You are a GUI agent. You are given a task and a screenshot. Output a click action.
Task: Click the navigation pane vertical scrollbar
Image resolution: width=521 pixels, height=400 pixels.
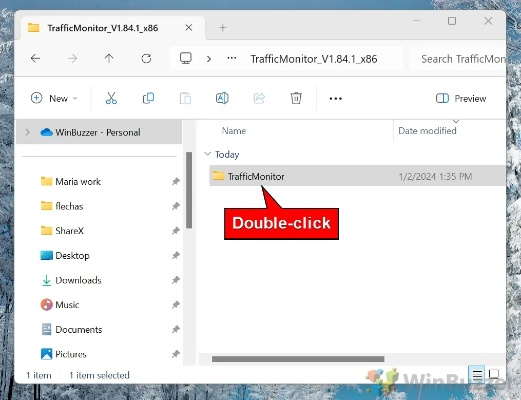tap(189, 190)
